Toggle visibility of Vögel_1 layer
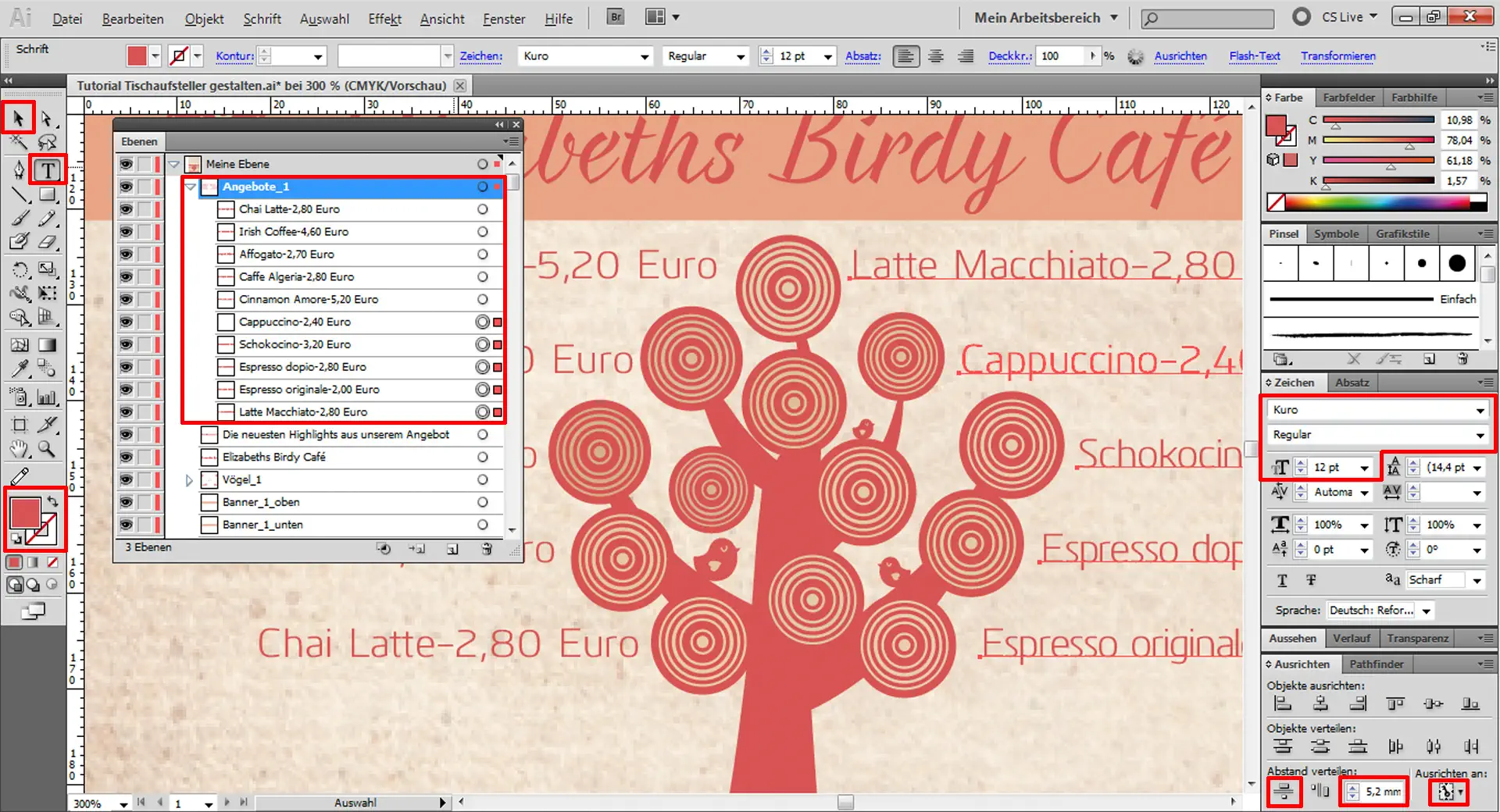The image size is (1500, 812). (x=126, y=479)
